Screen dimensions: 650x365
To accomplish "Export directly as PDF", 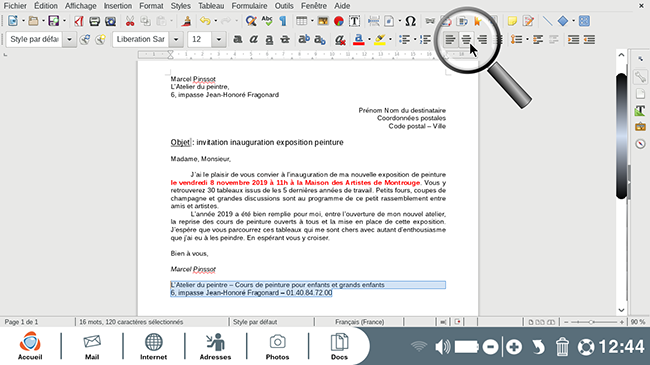I will pos(78,21).
